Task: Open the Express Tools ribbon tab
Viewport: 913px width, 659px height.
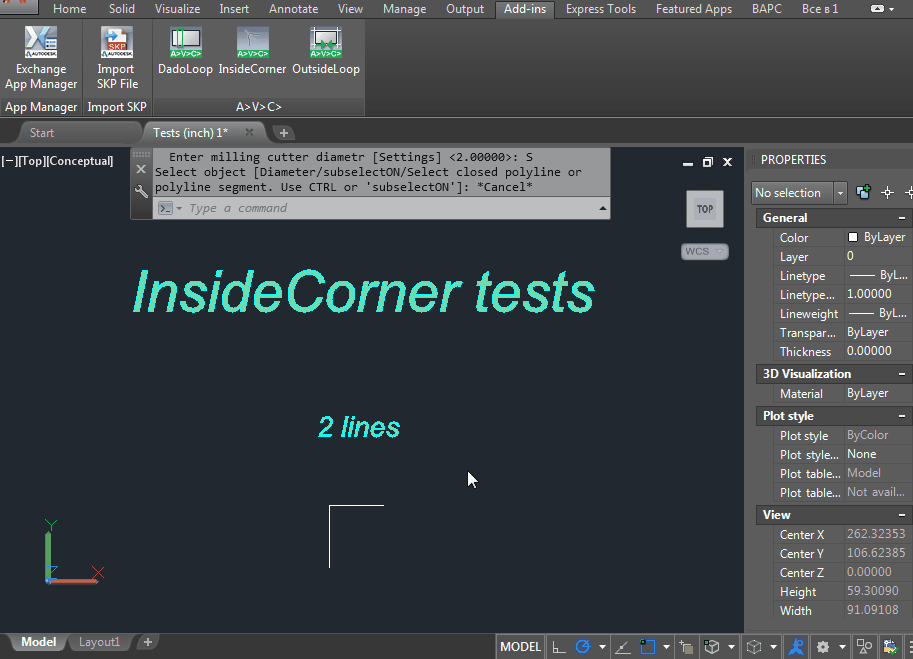Action: tap(601, 9)
